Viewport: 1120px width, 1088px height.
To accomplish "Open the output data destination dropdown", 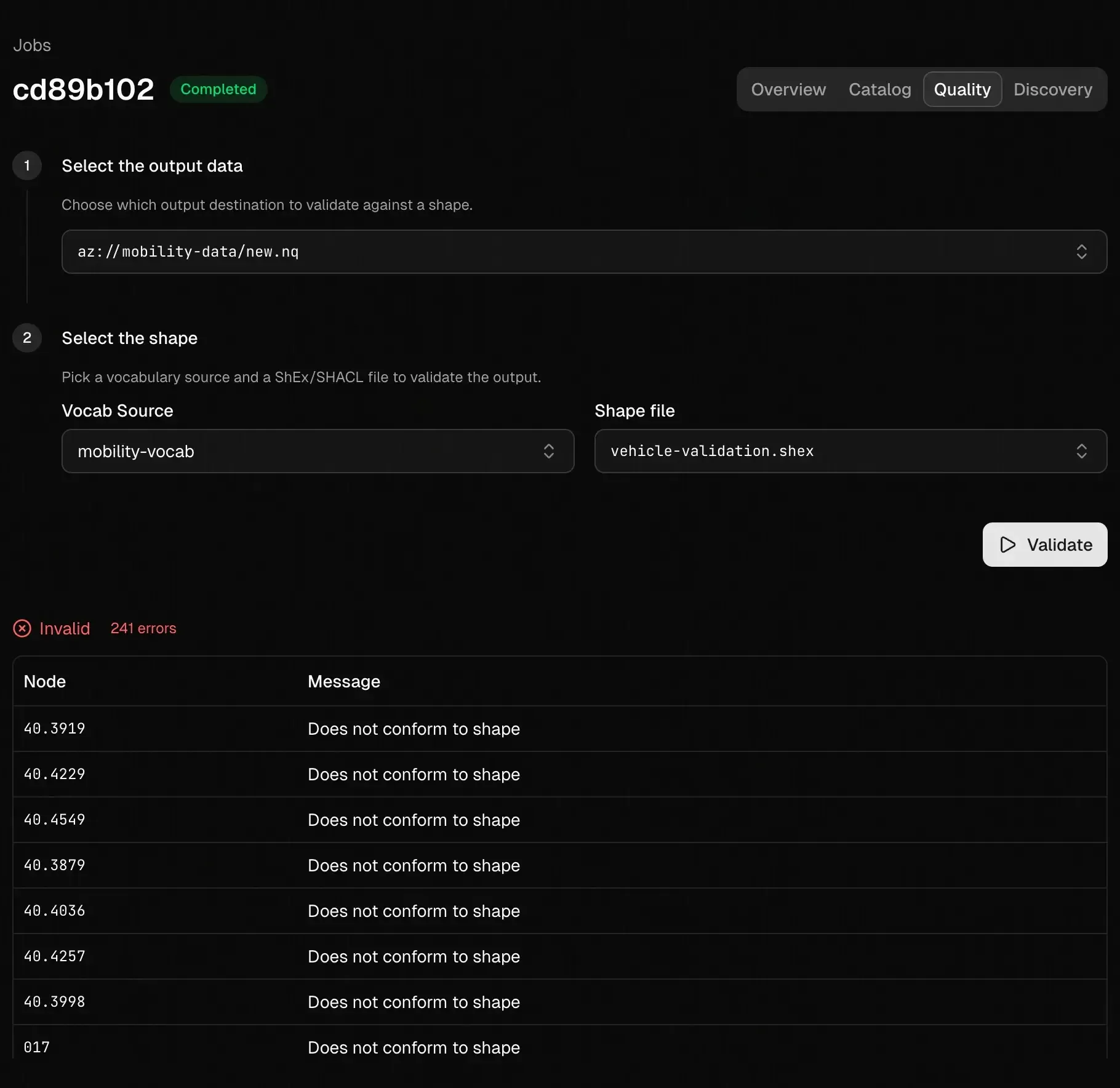I will coord(583,252).
